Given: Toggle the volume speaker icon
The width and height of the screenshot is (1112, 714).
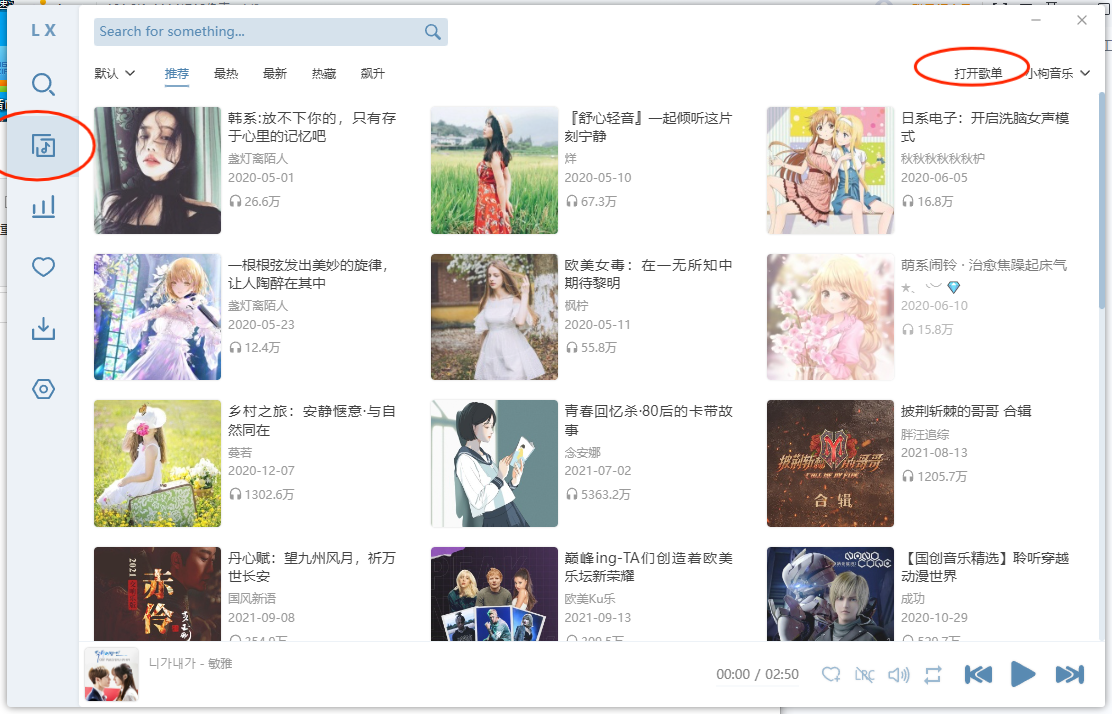Looking at the screenshot, I should (x=899, y=675).
